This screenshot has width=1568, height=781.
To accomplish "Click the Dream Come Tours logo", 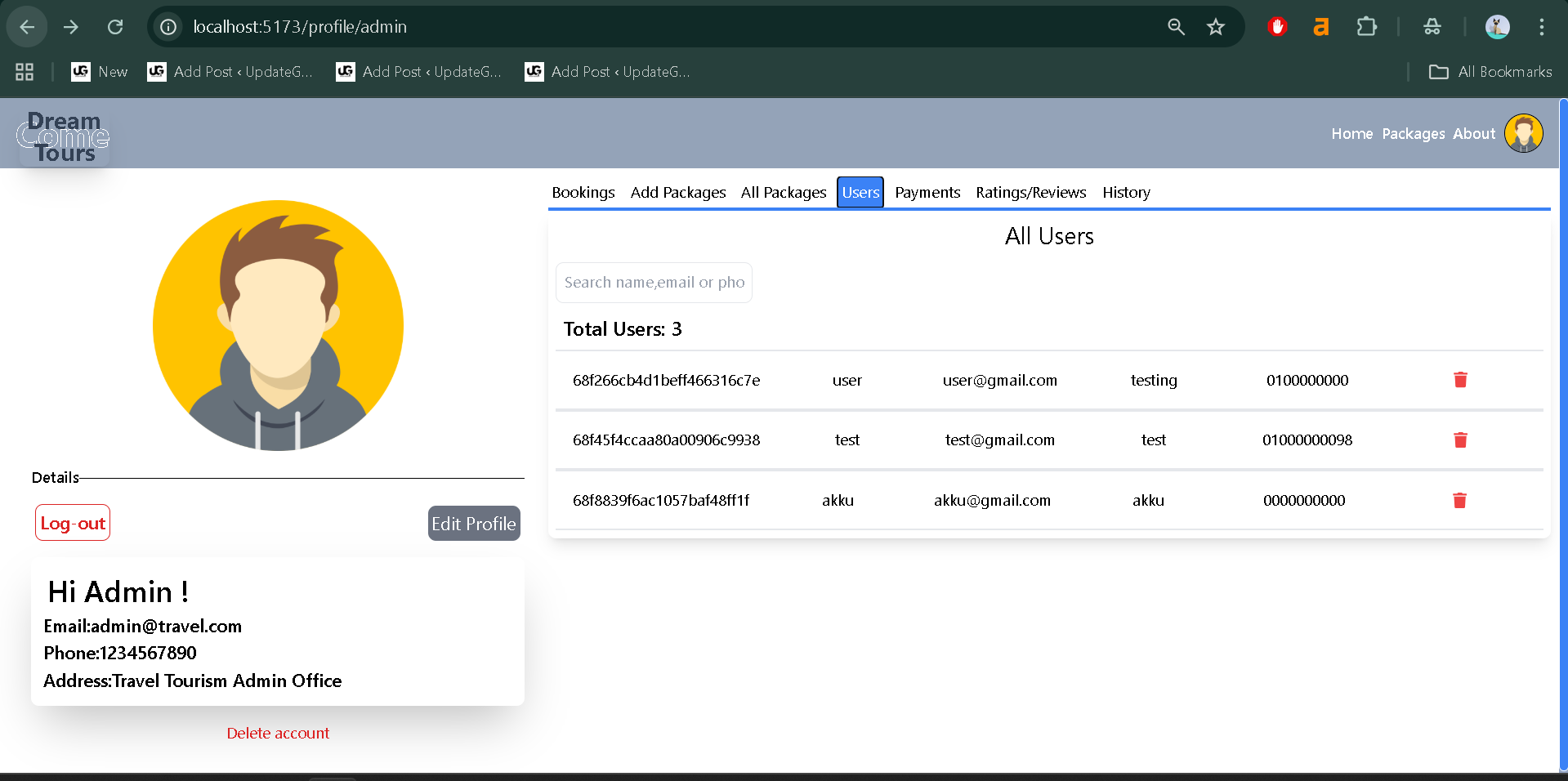I will coord(64,137).
